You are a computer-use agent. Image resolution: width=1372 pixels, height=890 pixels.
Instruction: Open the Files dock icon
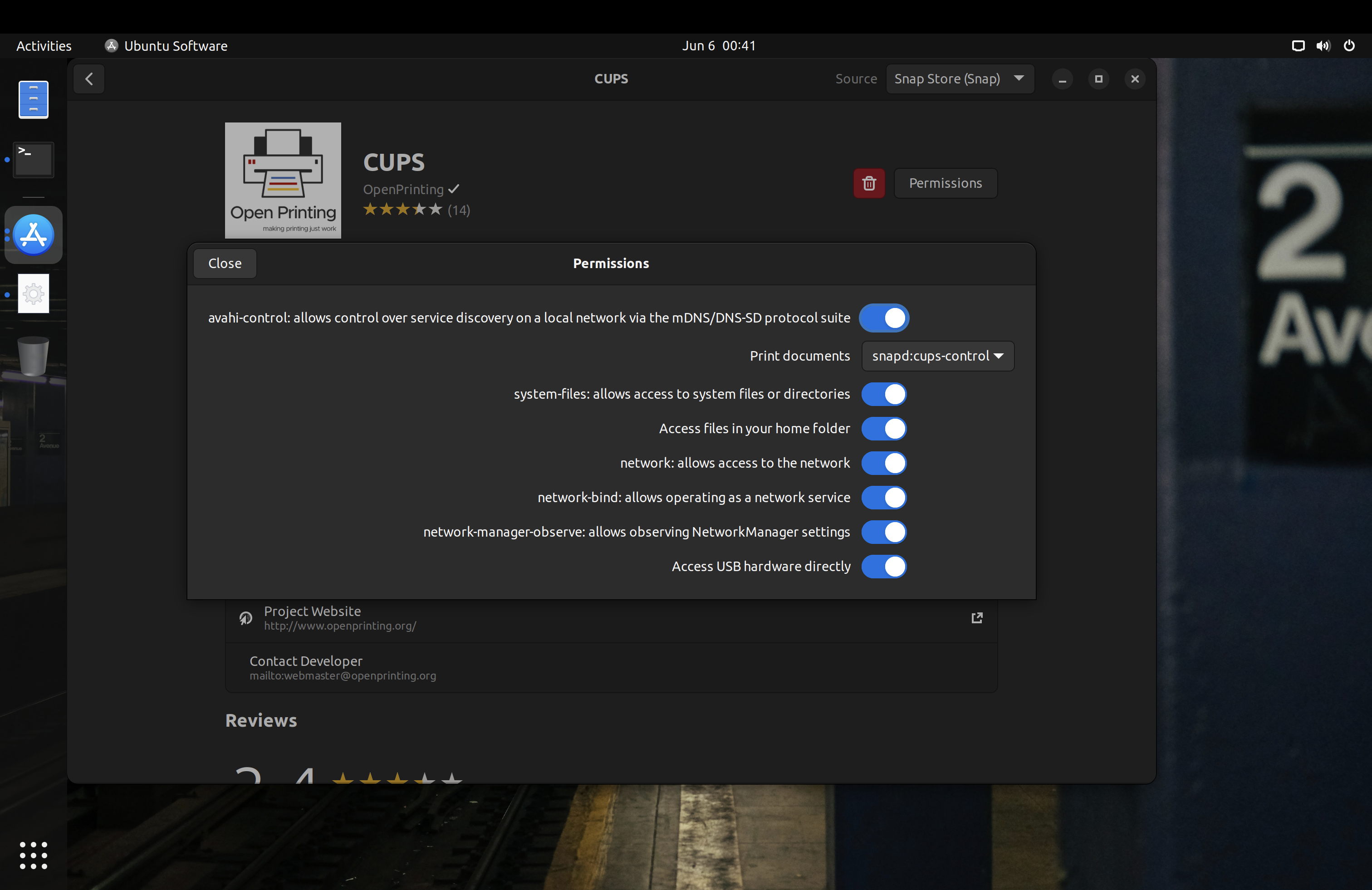click(x=34, y=100)
